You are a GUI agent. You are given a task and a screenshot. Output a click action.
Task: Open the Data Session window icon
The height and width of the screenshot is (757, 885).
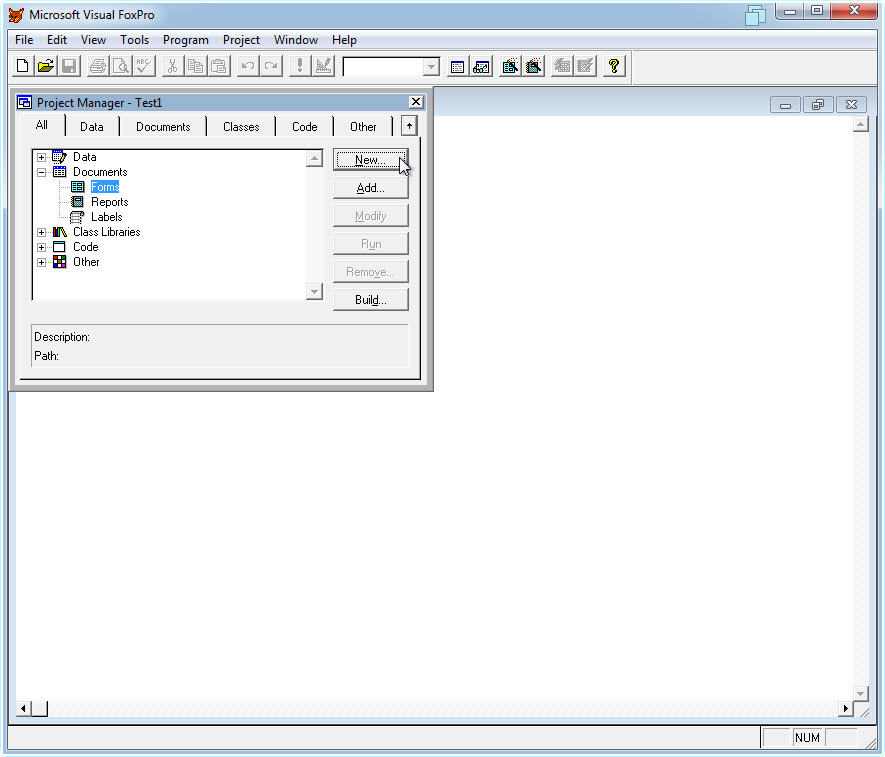click(x=481, y=67)
